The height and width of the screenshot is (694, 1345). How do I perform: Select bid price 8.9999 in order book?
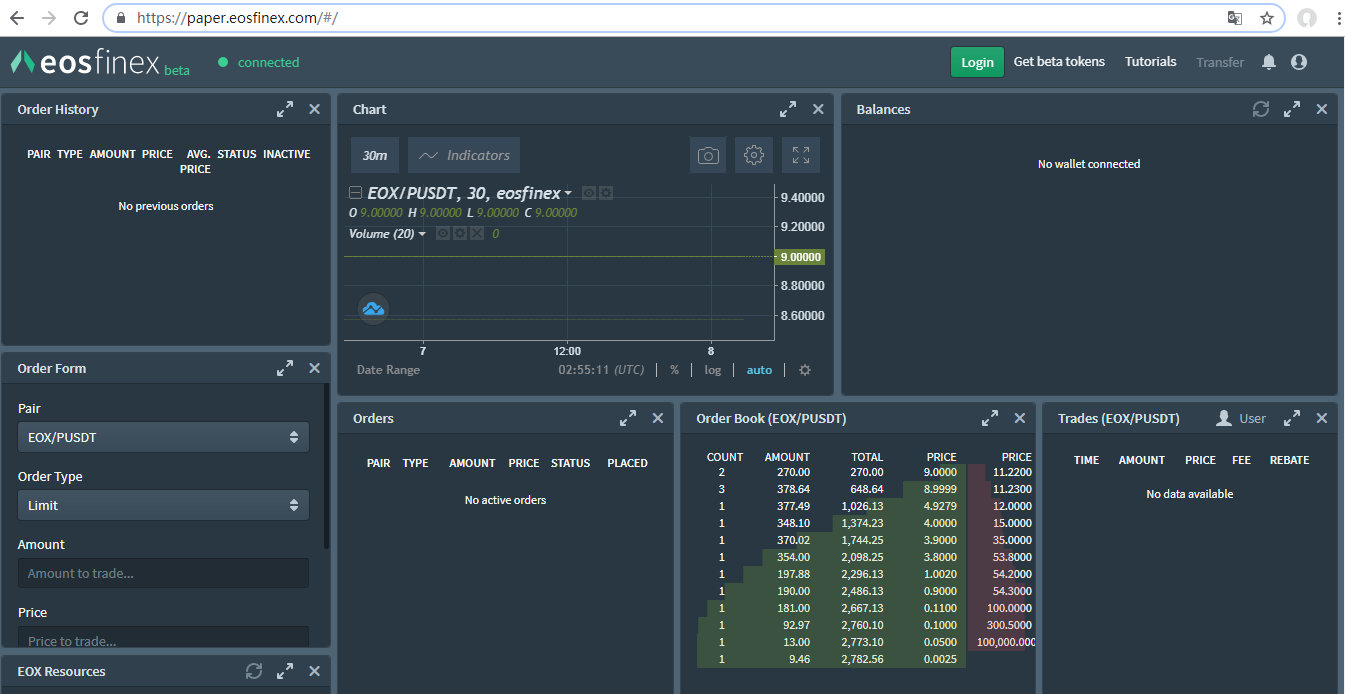[939, 489]
